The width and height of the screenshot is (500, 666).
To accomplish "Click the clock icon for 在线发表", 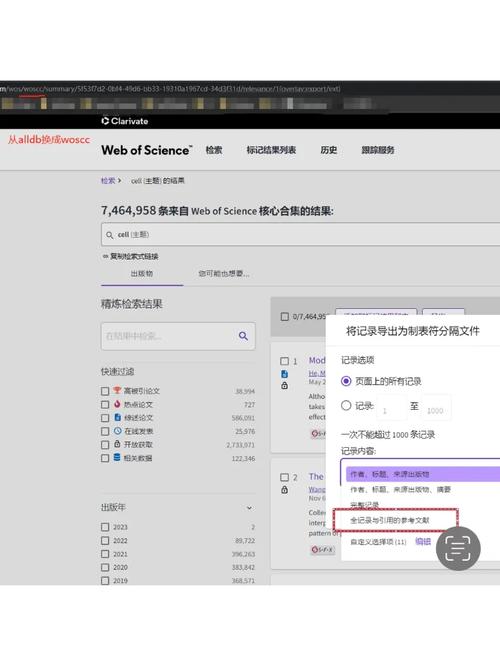I will click(x=118, y=431).
